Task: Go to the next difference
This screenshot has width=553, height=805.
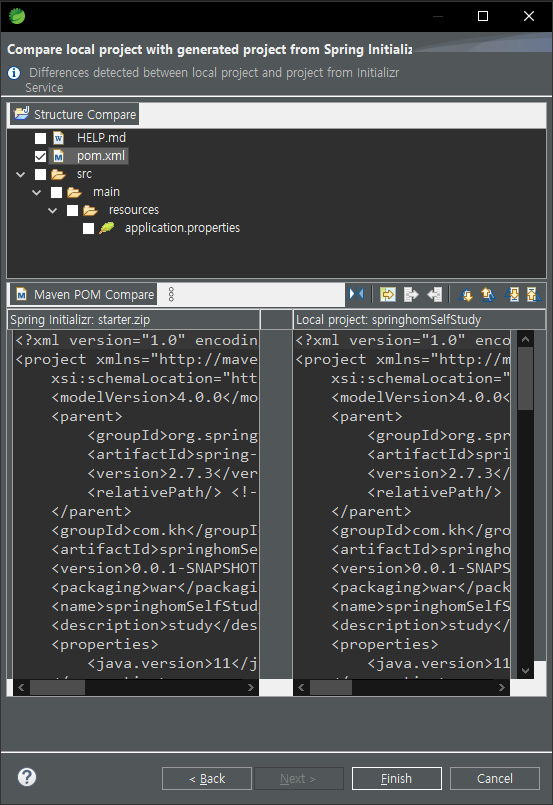Action: [466, 294]
